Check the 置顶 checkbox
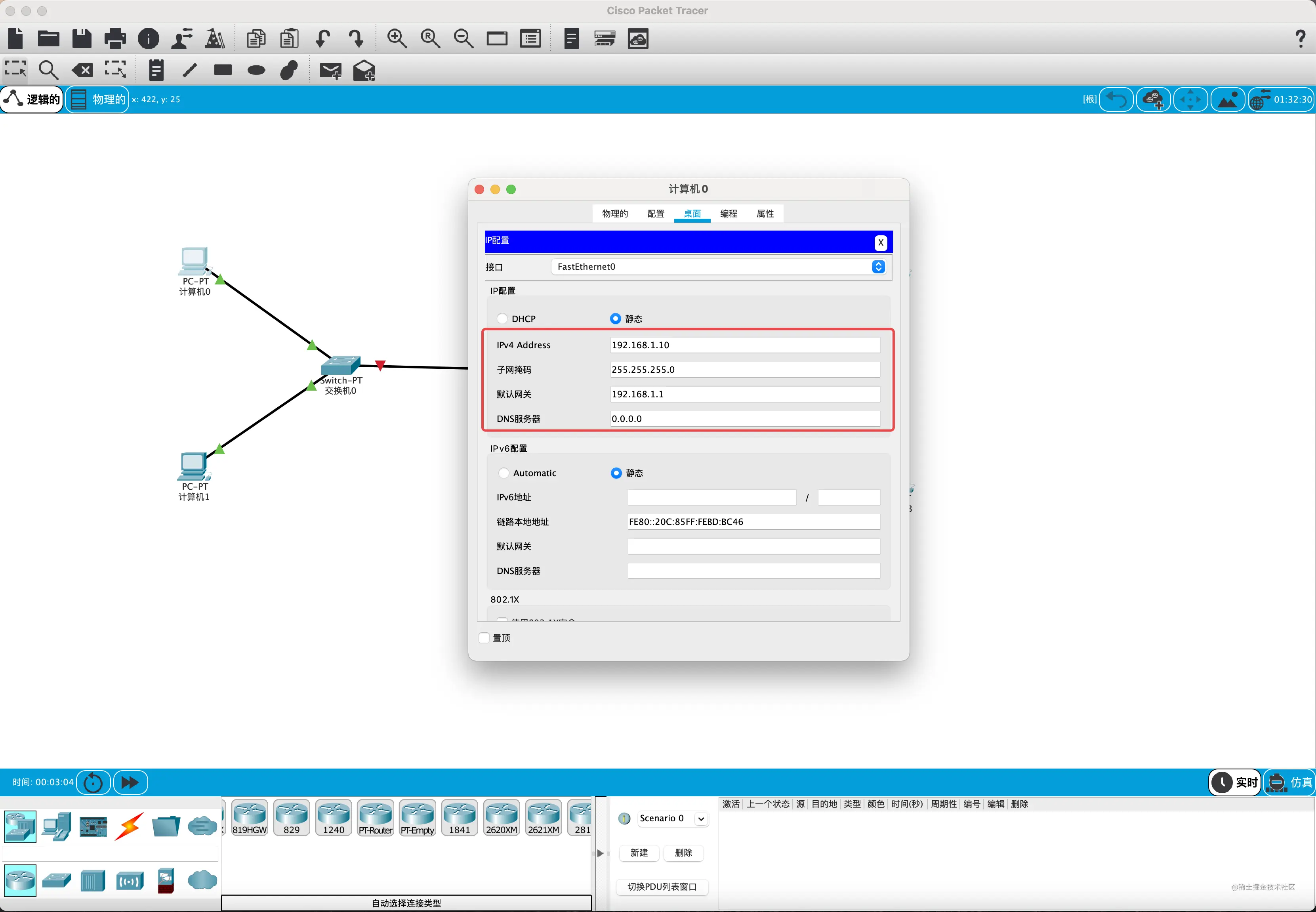This screenshot has width=1316, height=912. click(x=484, y=638)
